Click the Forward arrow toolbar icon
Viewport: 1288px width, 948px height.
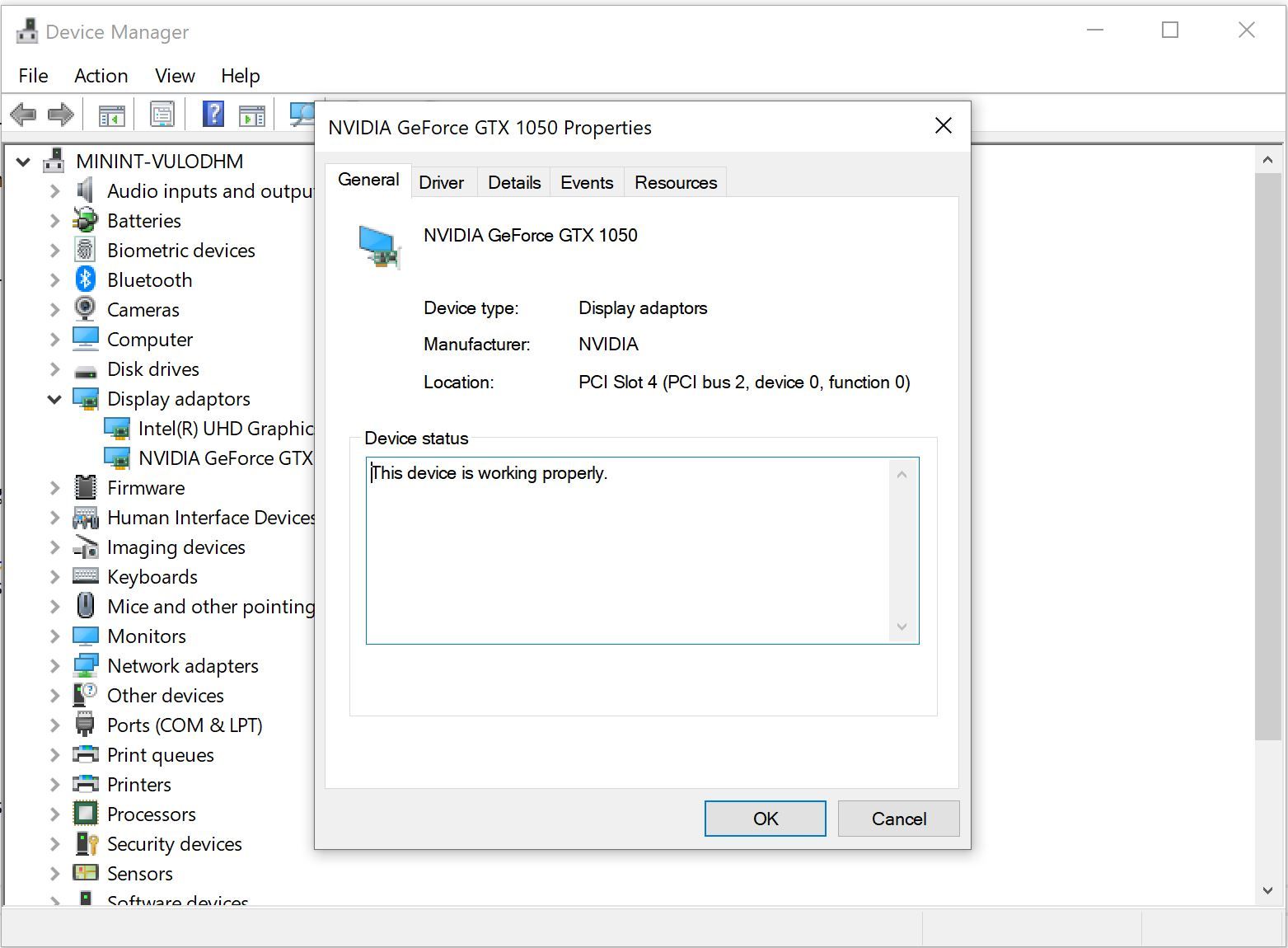61,114
